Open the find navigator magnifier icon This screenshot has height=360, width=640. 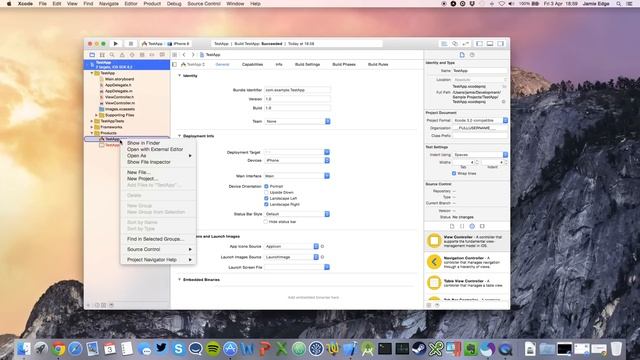pyautogui.click(x=112, y=55)
